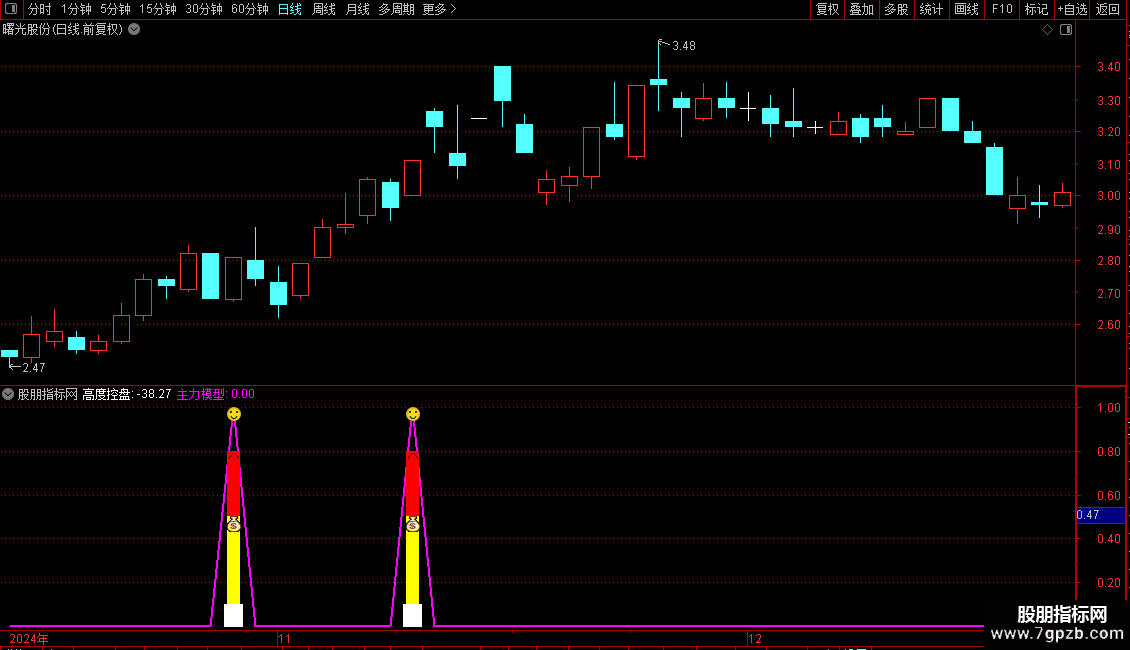This screenshot has width=1130, height=650.
Task: Switch to the 周线 weekly chart
Action: (324, 9)
